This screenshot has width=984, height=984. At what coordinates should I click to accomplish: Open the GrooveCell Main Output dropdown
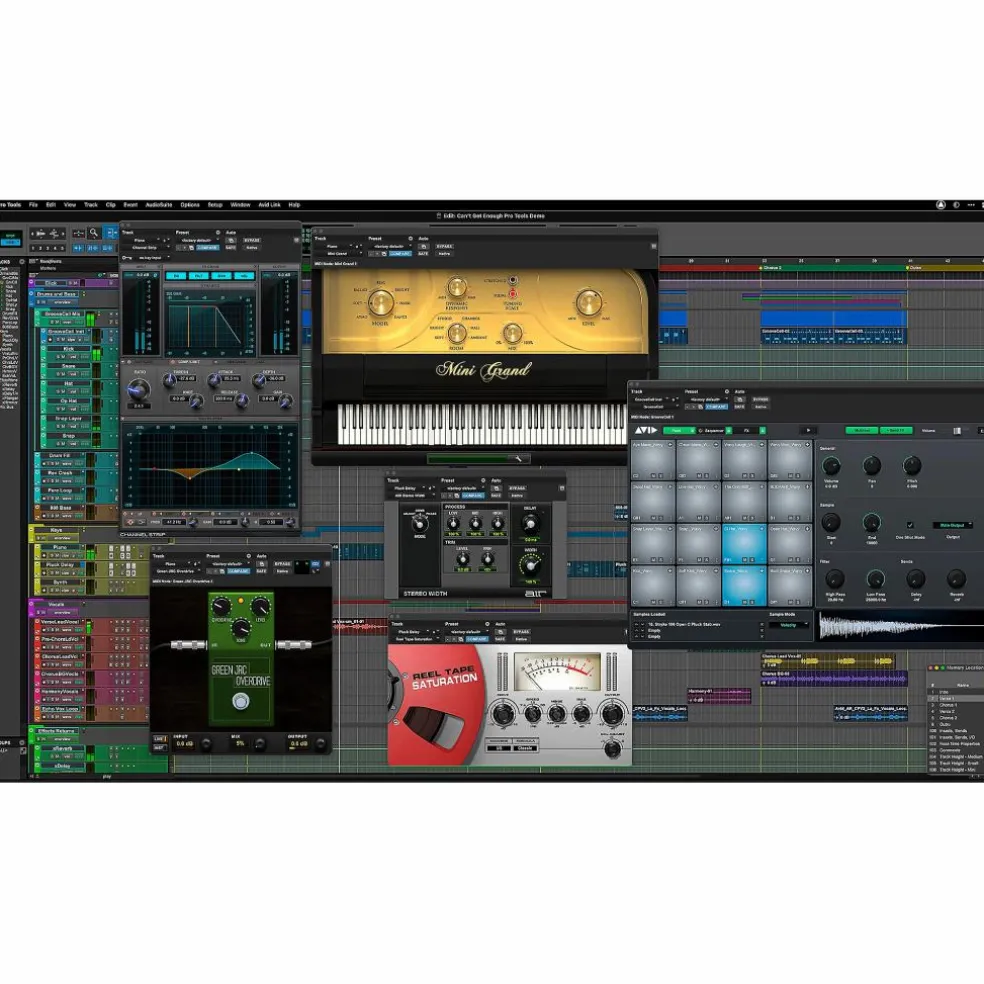pyautogui.click(x=953, y=525)
